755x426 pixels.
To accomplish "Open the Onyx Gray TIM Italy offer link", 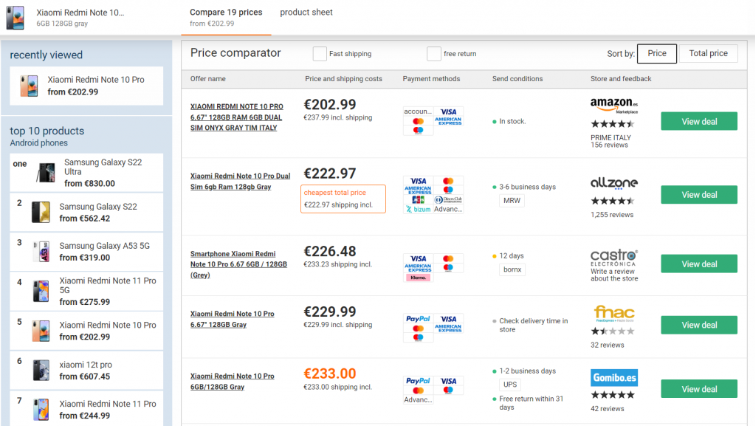I will [x=236, y=117].
